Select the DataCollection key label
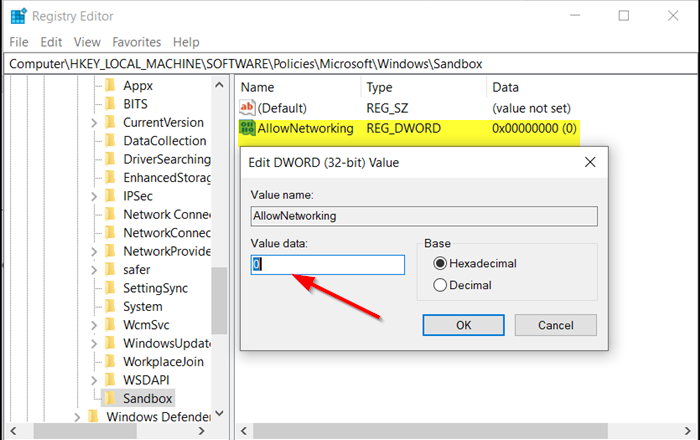This screenshot has width=700, height=440. (165, 141)
